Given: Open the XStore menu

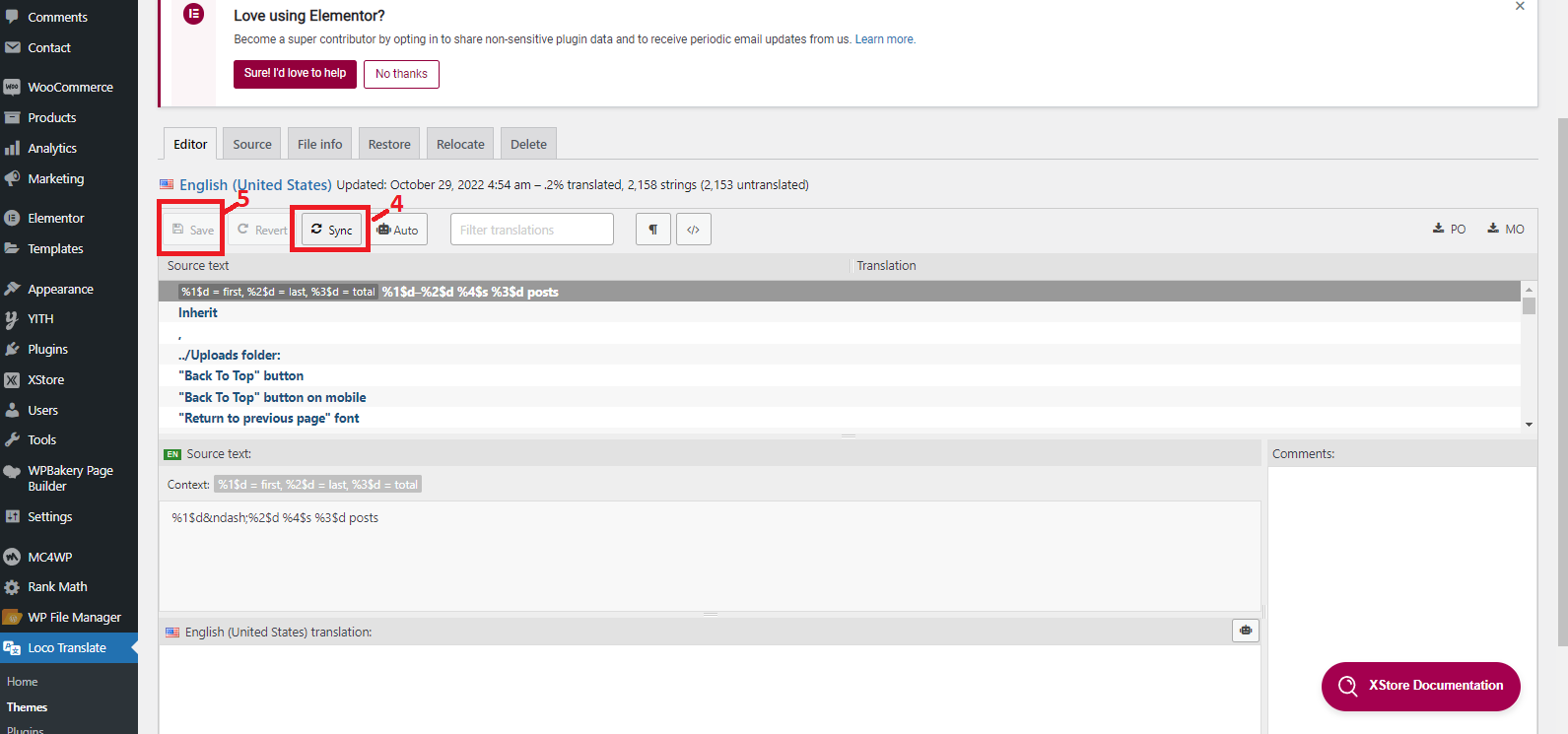Looking at the screenshot, I should click(x=45, y=379).
